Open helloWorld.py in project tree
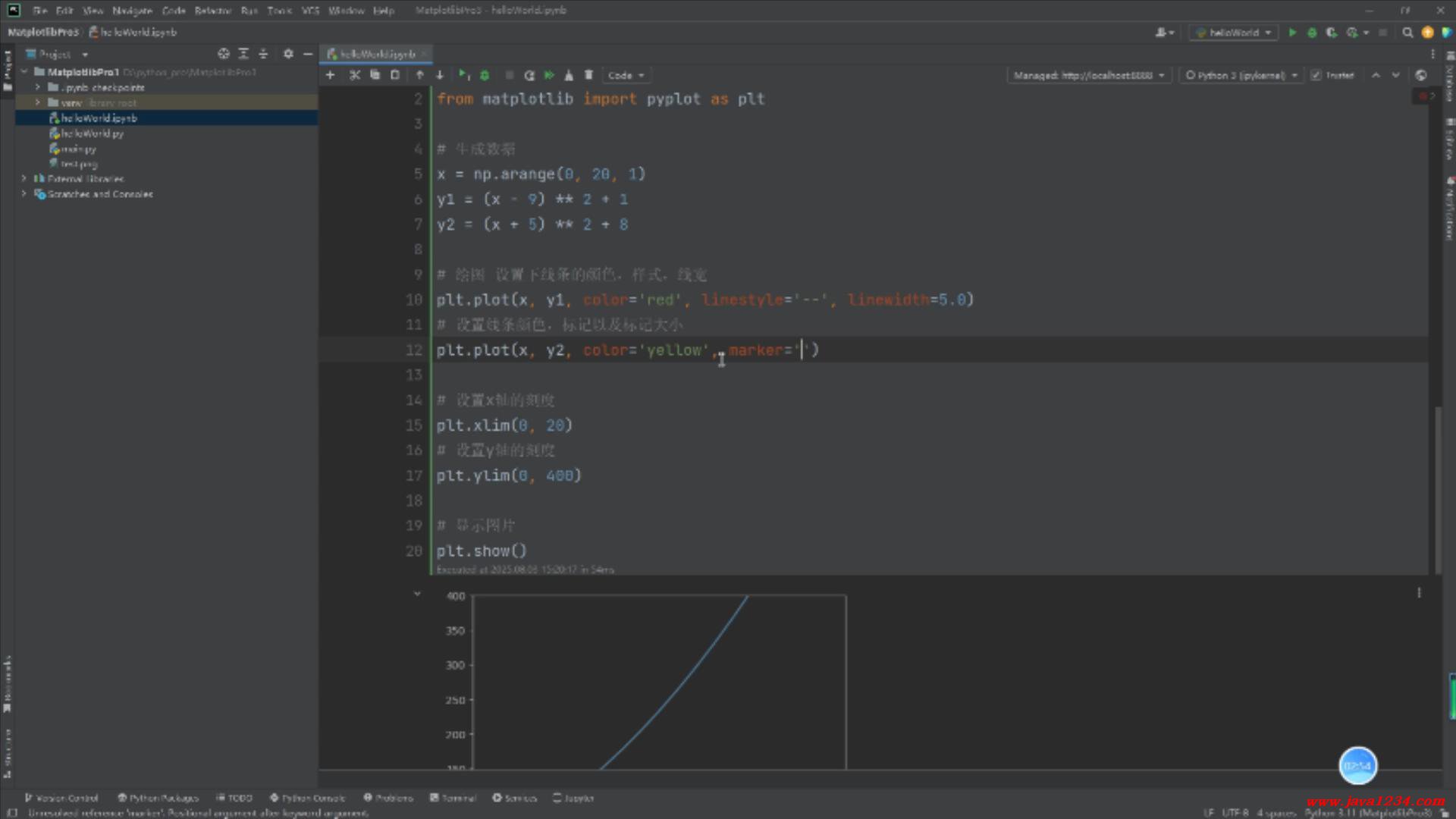This screenshot has width=1456, height=819. coord(92,133)
